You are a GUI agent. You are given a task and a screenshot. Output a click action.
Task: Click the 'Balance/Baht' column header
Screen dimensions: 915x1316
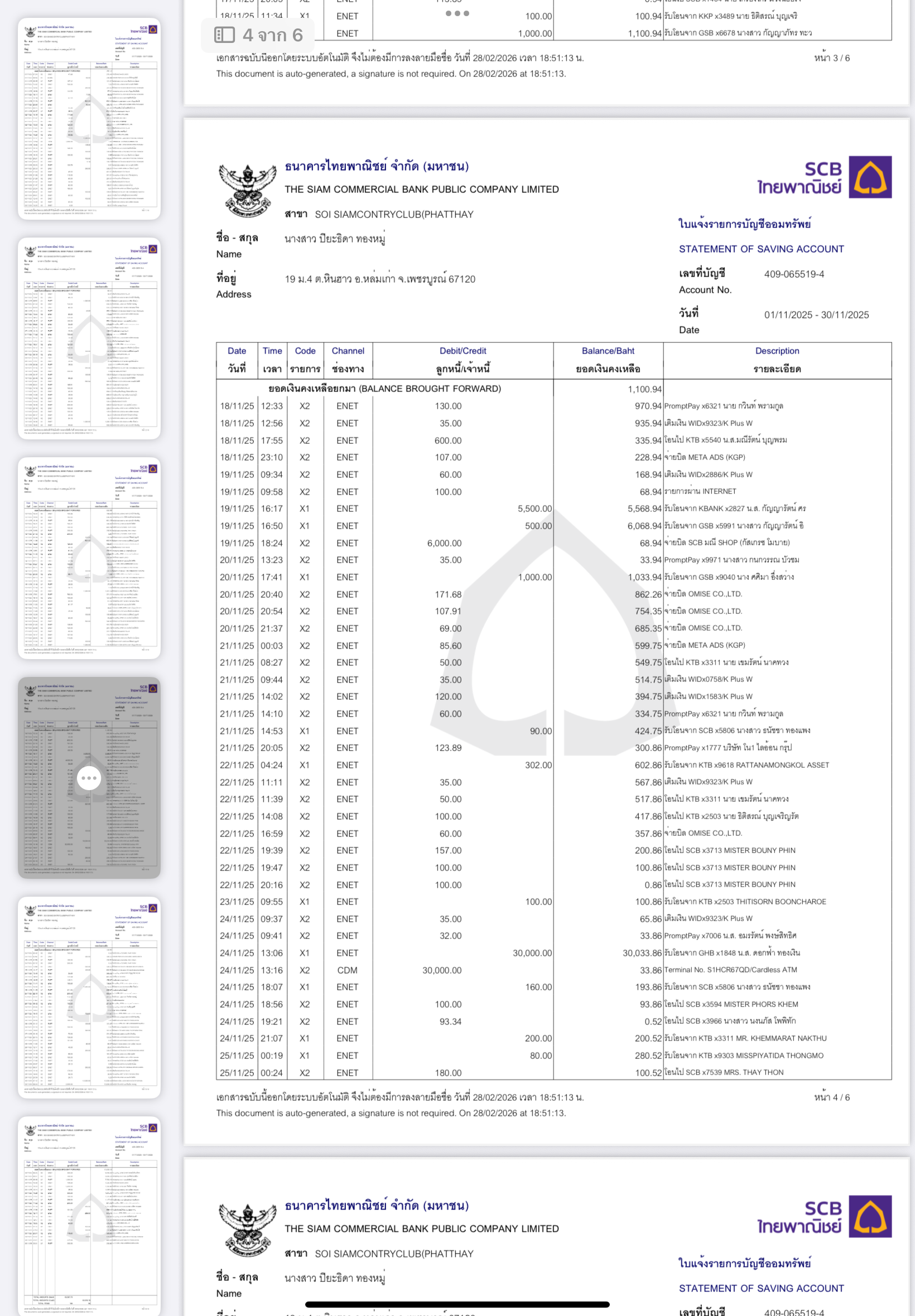(608, 351)
